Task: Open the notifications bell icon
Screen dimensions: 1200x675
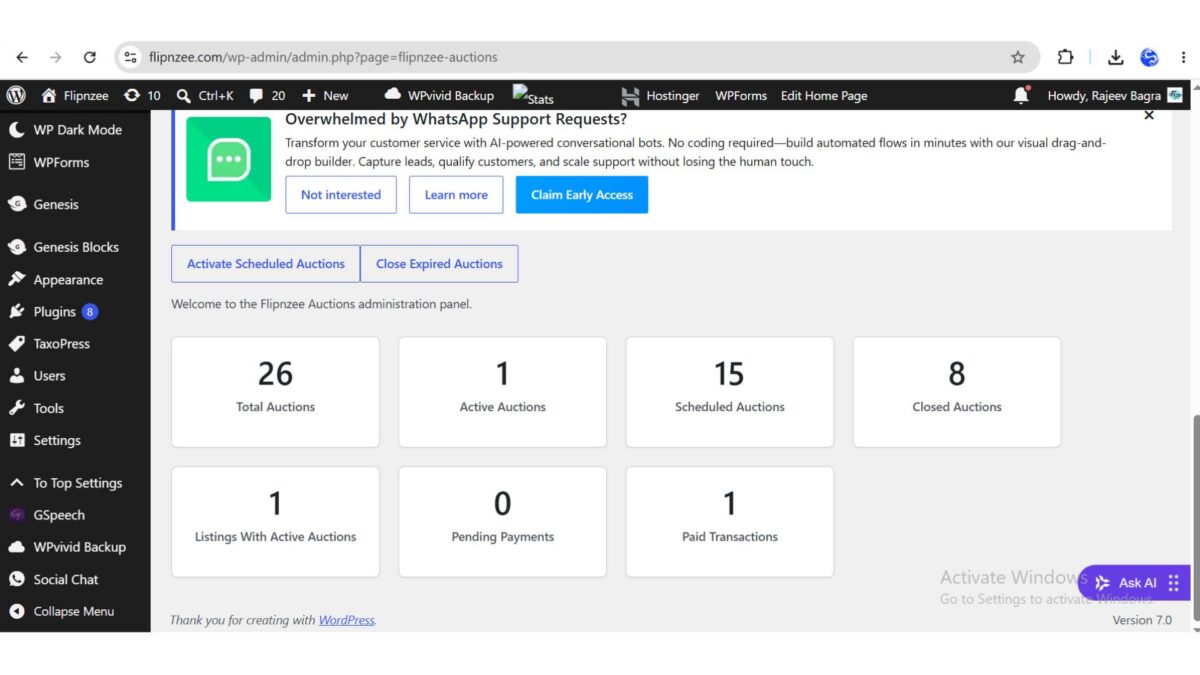Action: point(1021,95)
